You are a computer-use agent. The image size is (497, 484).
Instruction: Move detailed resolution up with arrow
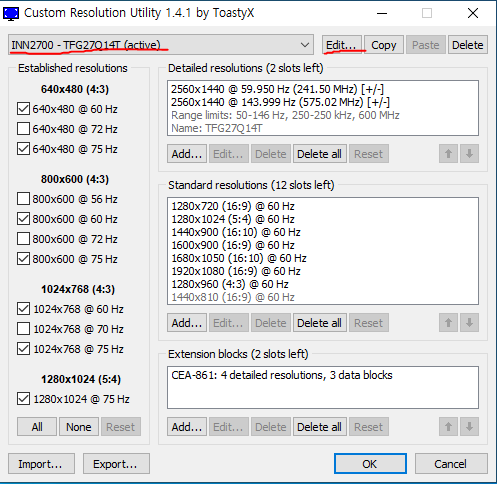[x=448, y=154]
